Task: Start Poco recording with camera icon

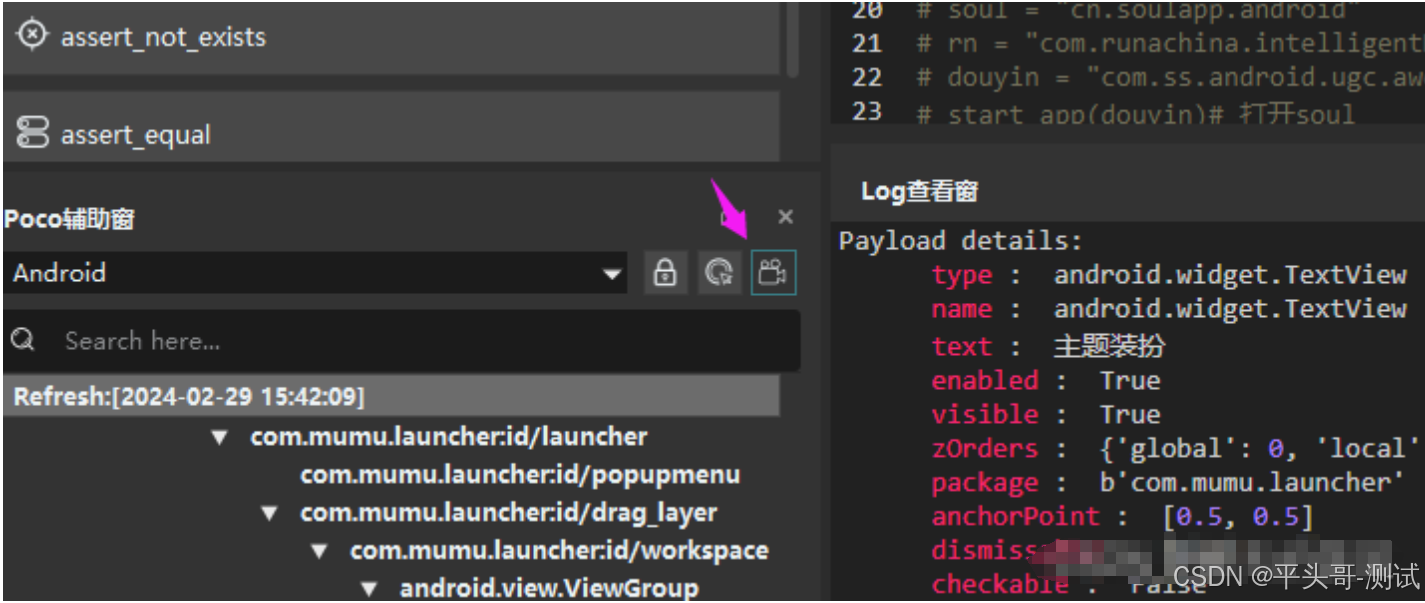Action: point(773,273)
